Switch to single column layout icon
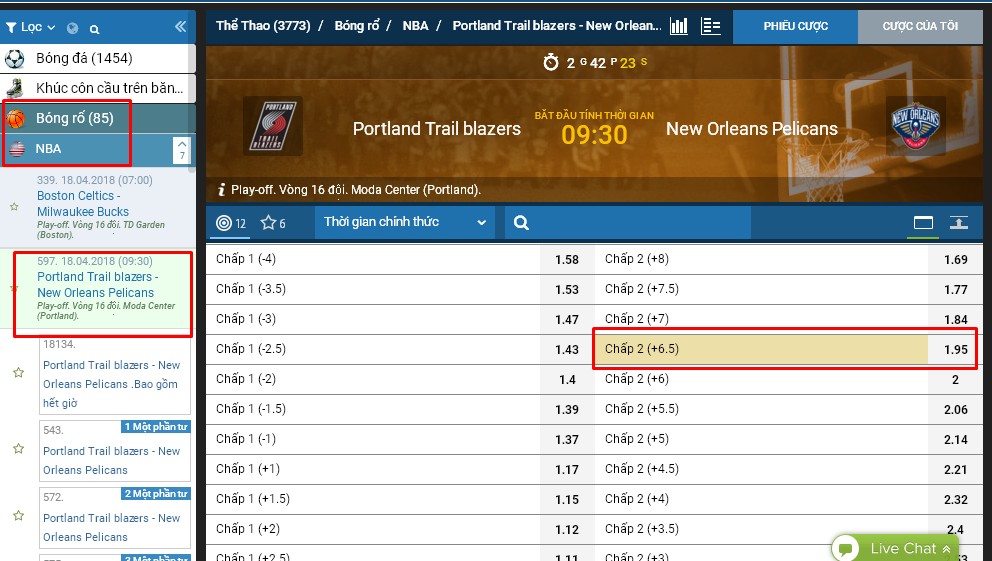This screenshot has width=992, height=561. [923, 223]
